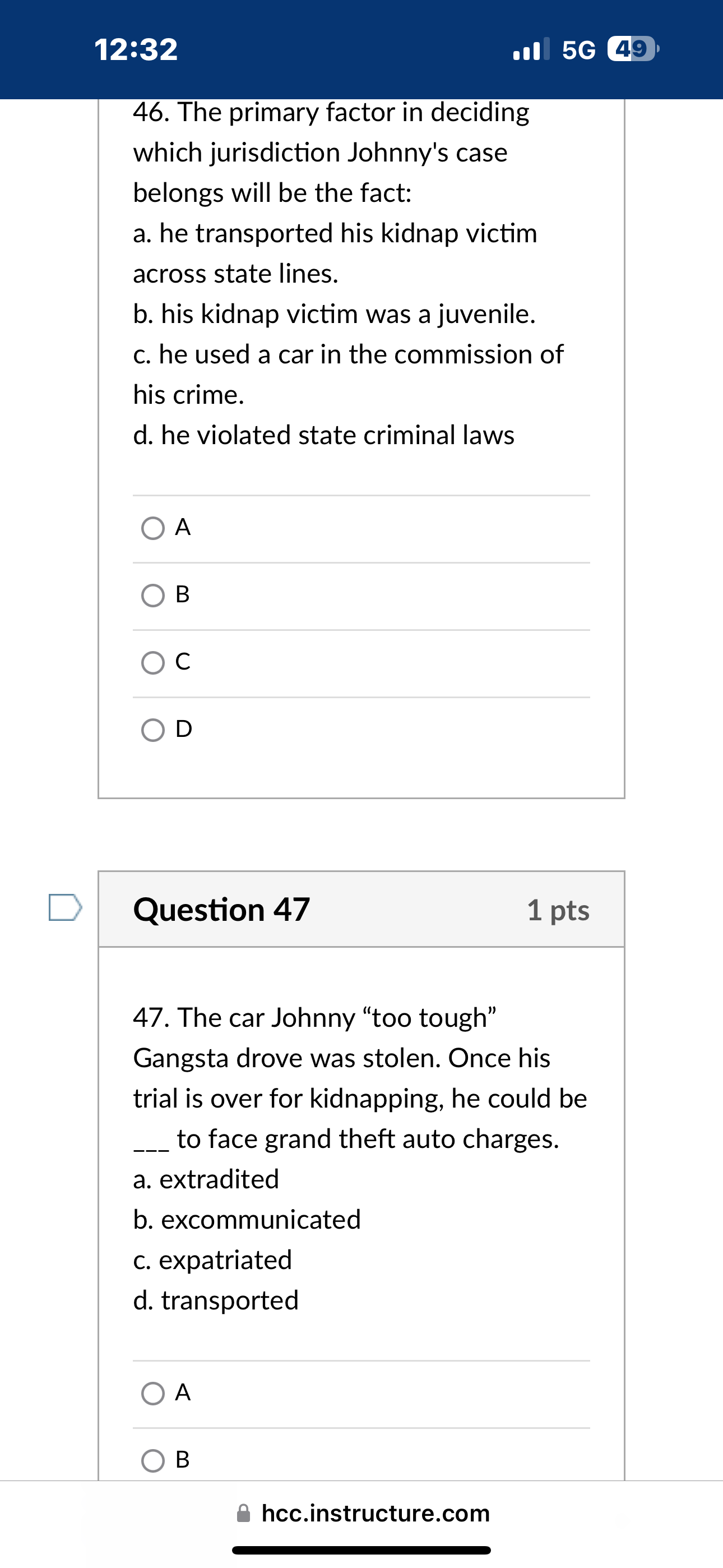723x1568 pixels.
Task: Tap the battery indicator showing 49
Action: pos(632,49)
